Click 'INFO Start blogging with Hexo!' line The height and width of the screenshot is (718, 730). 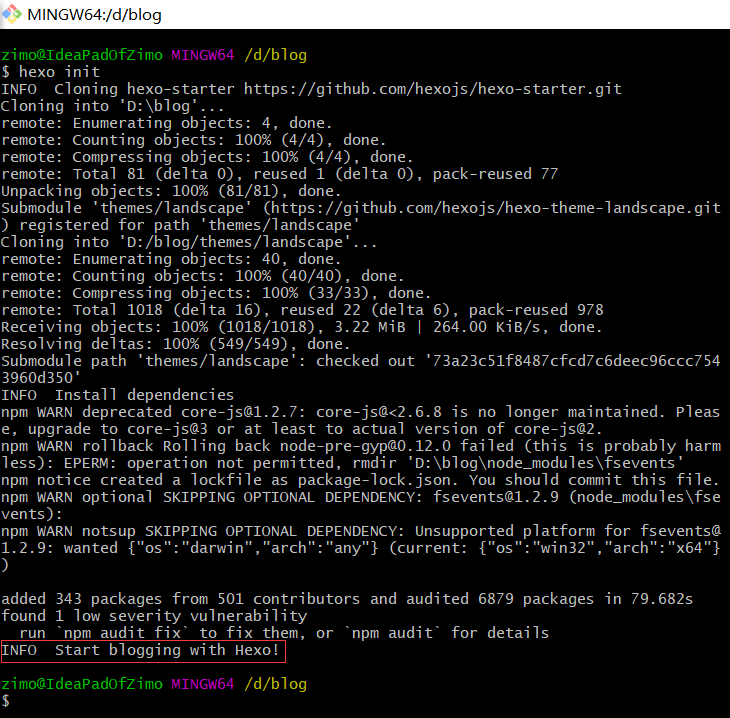click(x=140, y=650)
